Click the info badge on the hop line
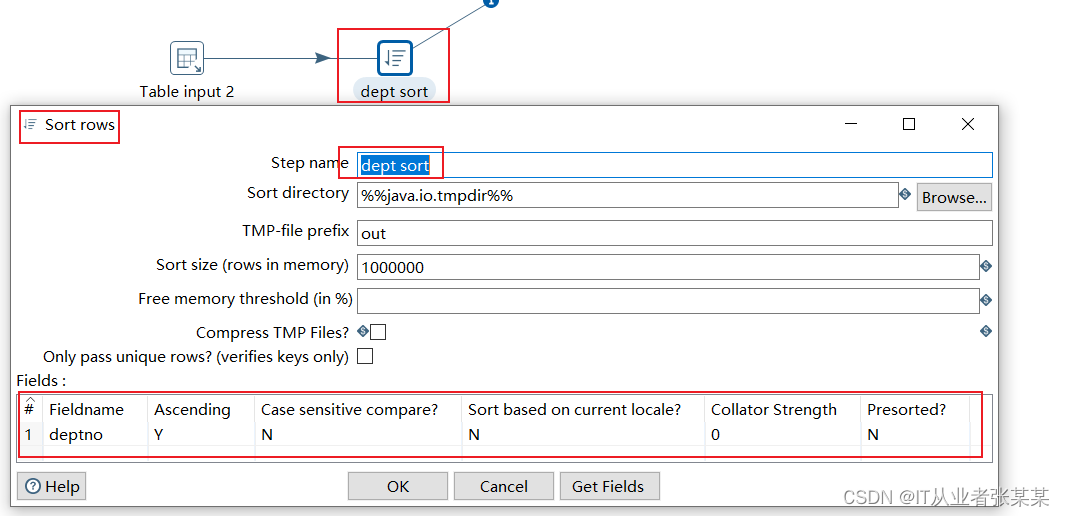The width and height of the screenshot is (1065, 516). tap(491, 3)
